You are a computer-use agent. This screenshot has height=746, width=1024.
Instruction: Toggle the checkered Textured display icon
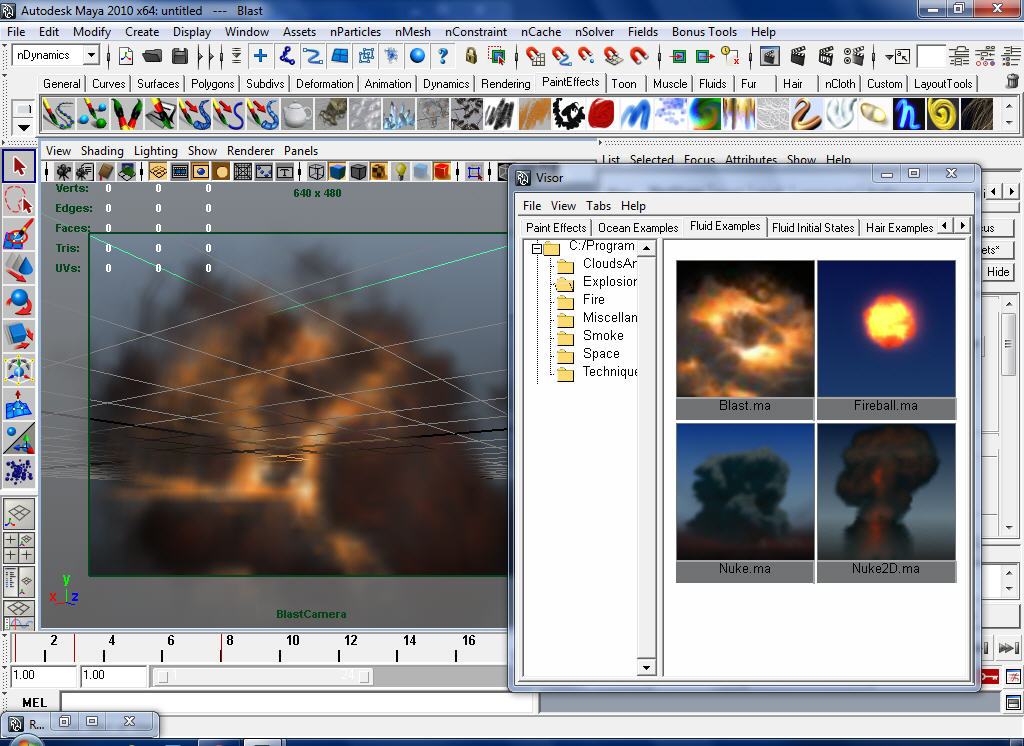pos(379,172)
